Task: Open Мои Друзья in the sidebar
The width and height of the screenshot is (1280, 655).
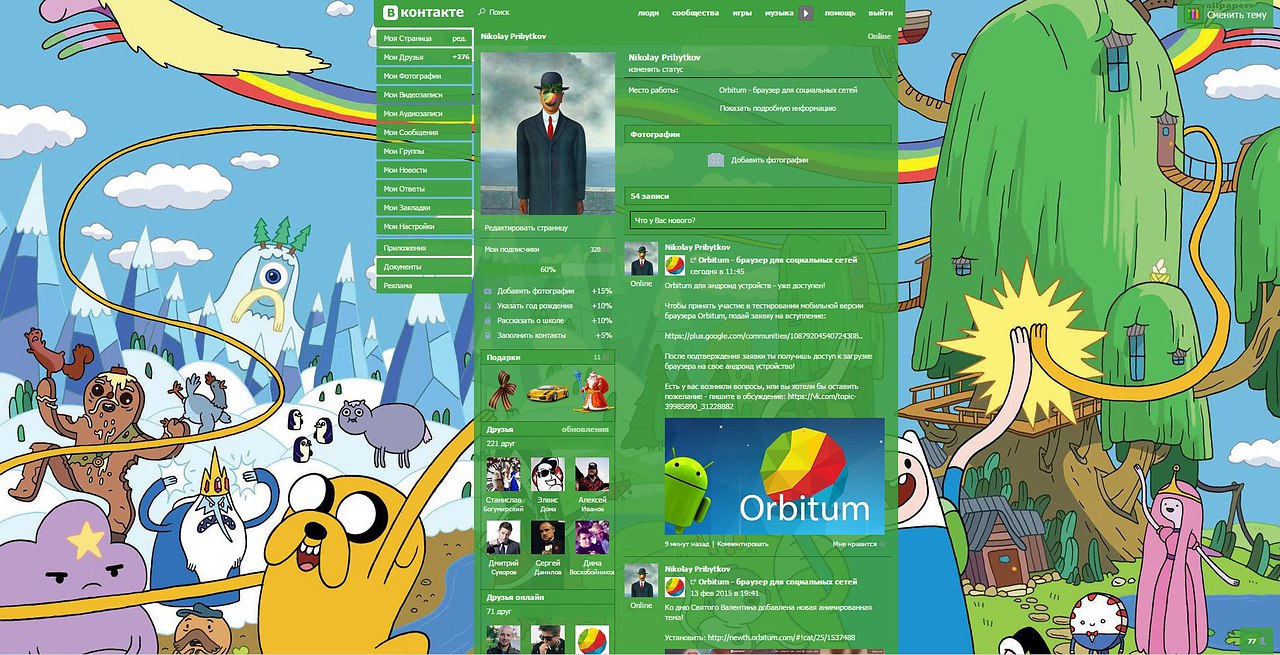Action: point(424,57)
